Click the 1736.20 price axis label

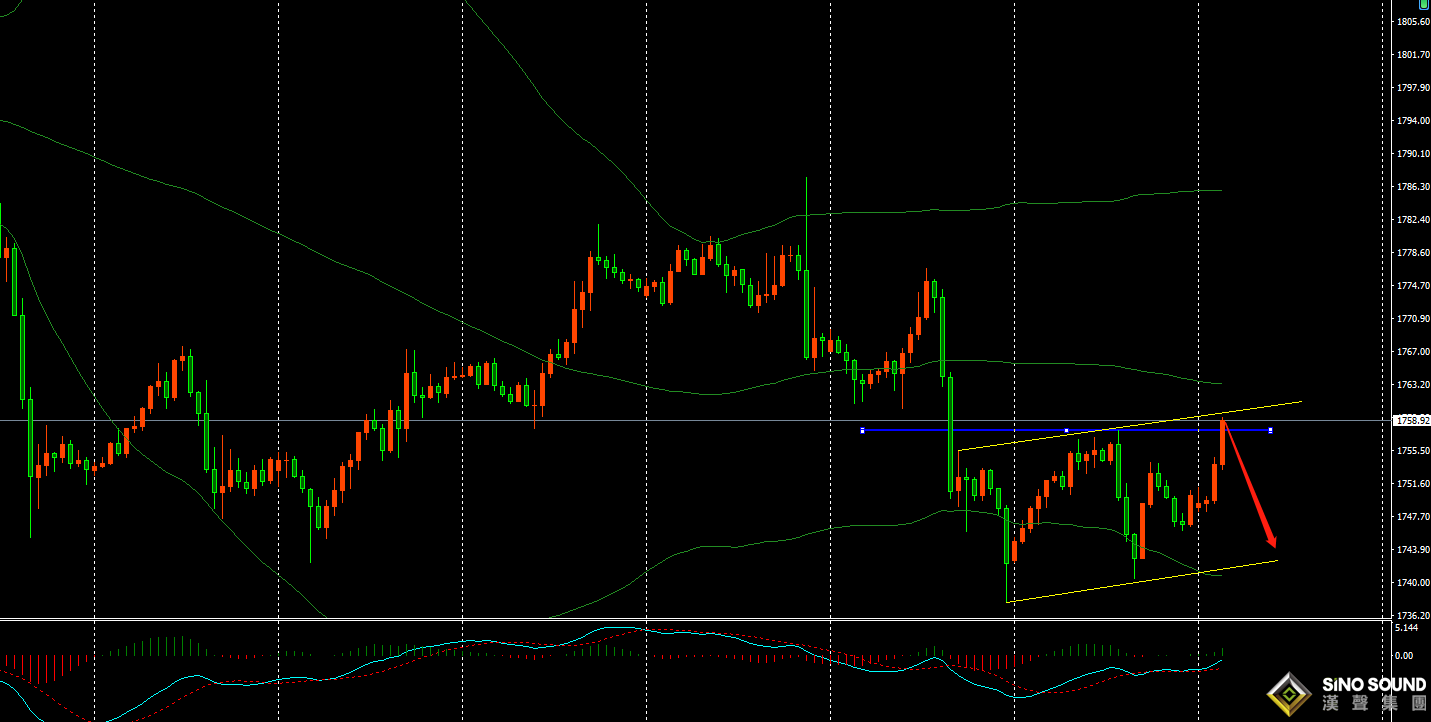click(1410, 616)
